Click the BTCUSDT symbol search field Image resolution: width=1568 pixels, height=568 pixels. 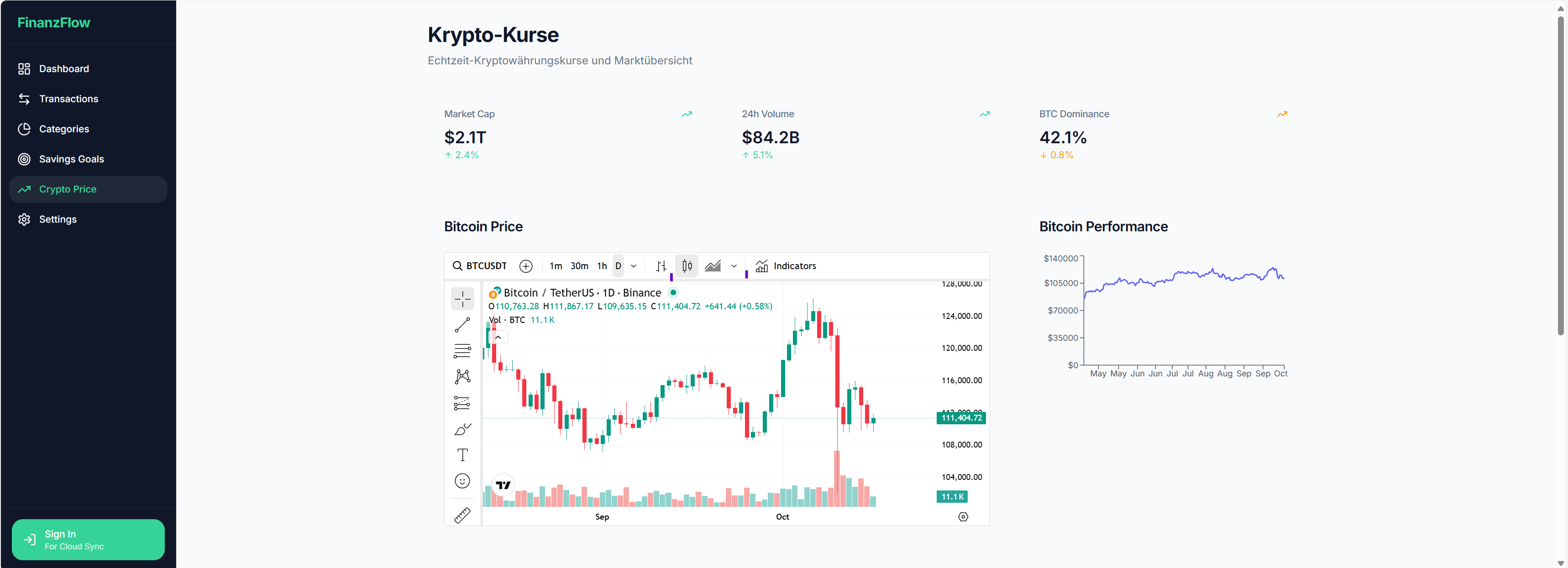click(480, 266)
